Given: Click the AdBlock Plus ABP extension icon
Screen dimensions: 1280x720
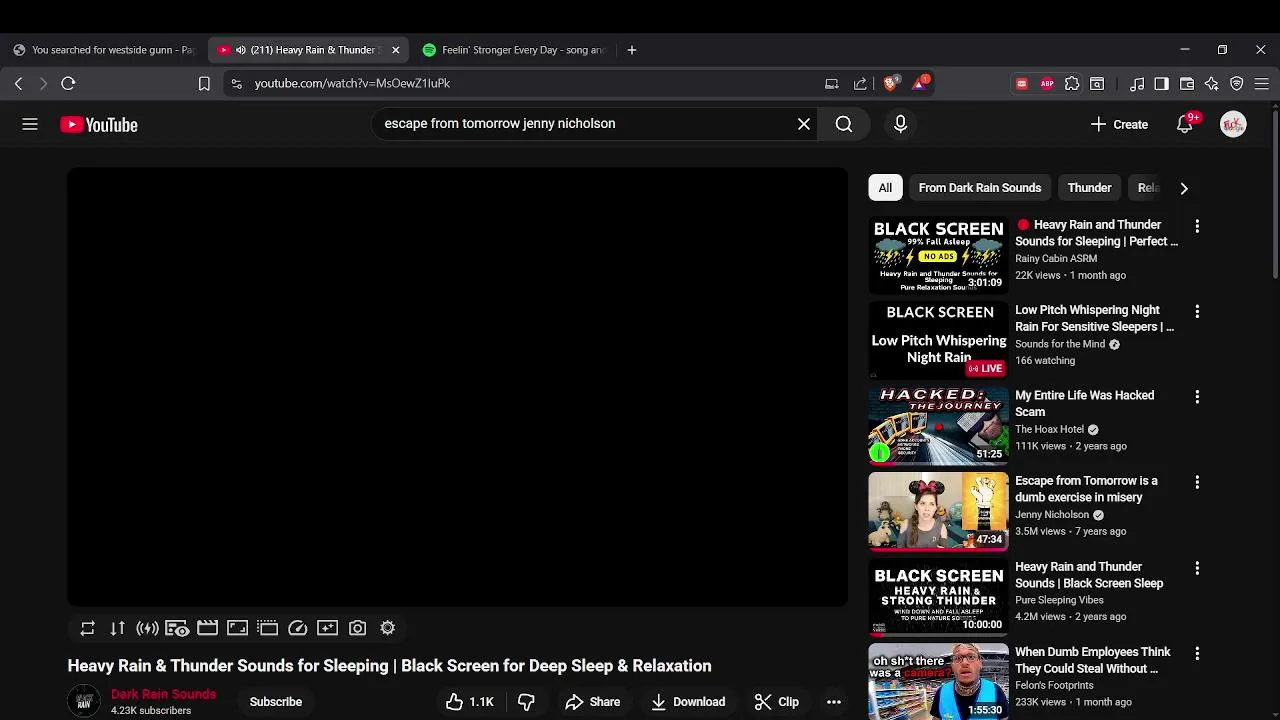Looking at the screenshot, I should coord(1047,84).
